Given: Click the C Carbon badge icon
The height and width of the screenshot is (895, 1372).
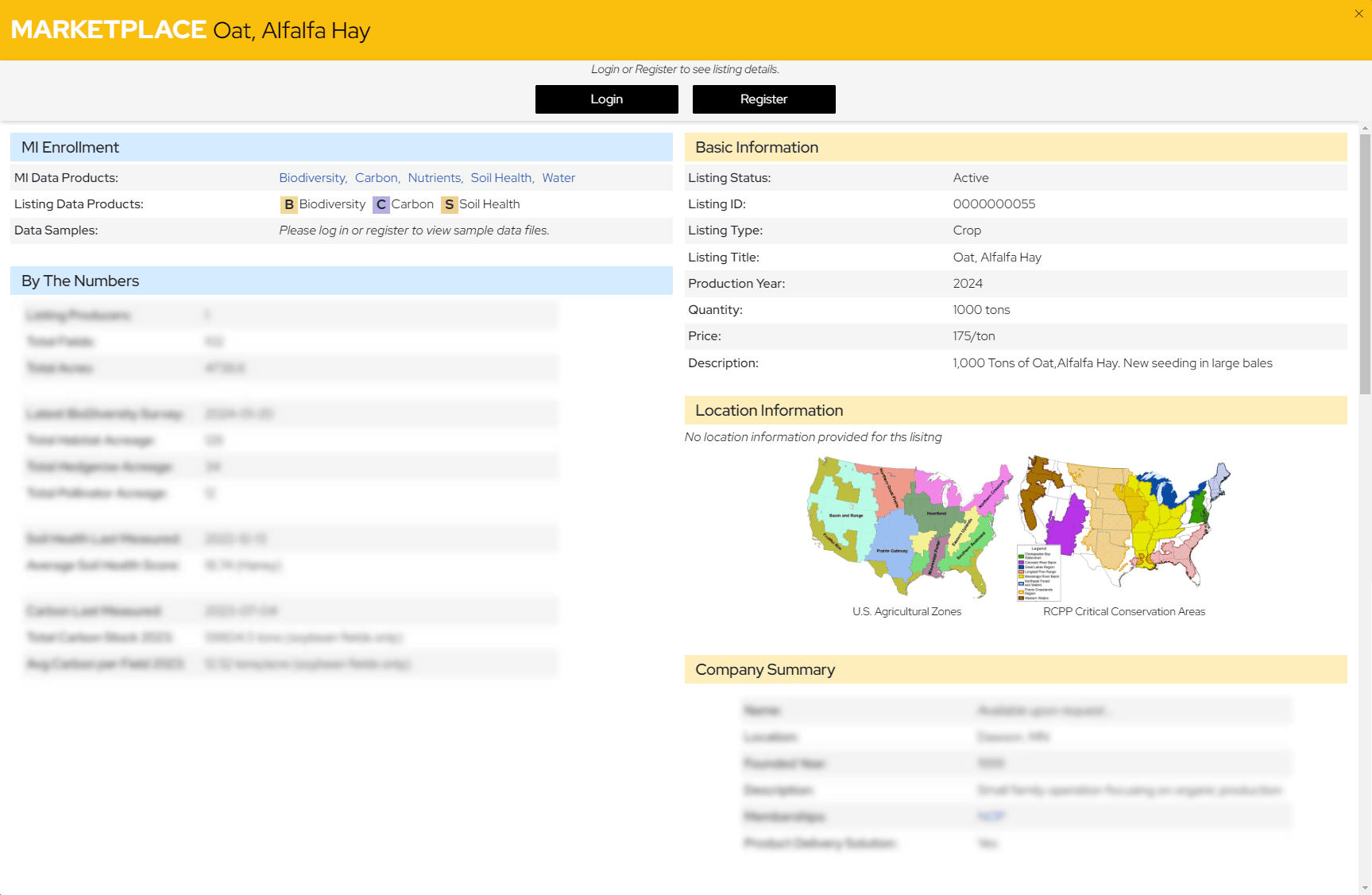Looking at the screenshot, I should 381,205.
